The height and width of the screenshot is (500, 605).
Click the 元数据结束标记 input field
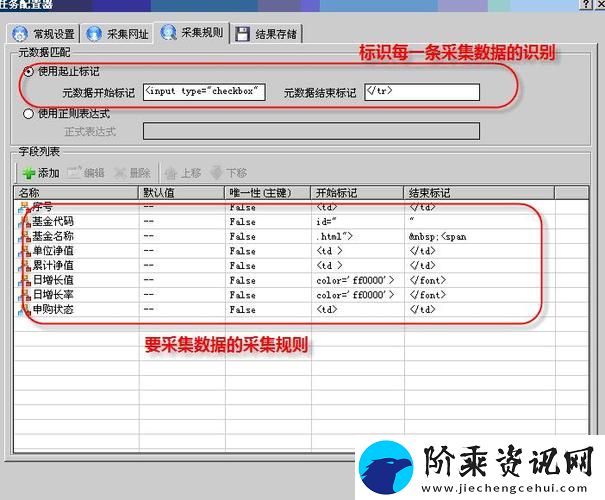(x=422, y=92)
